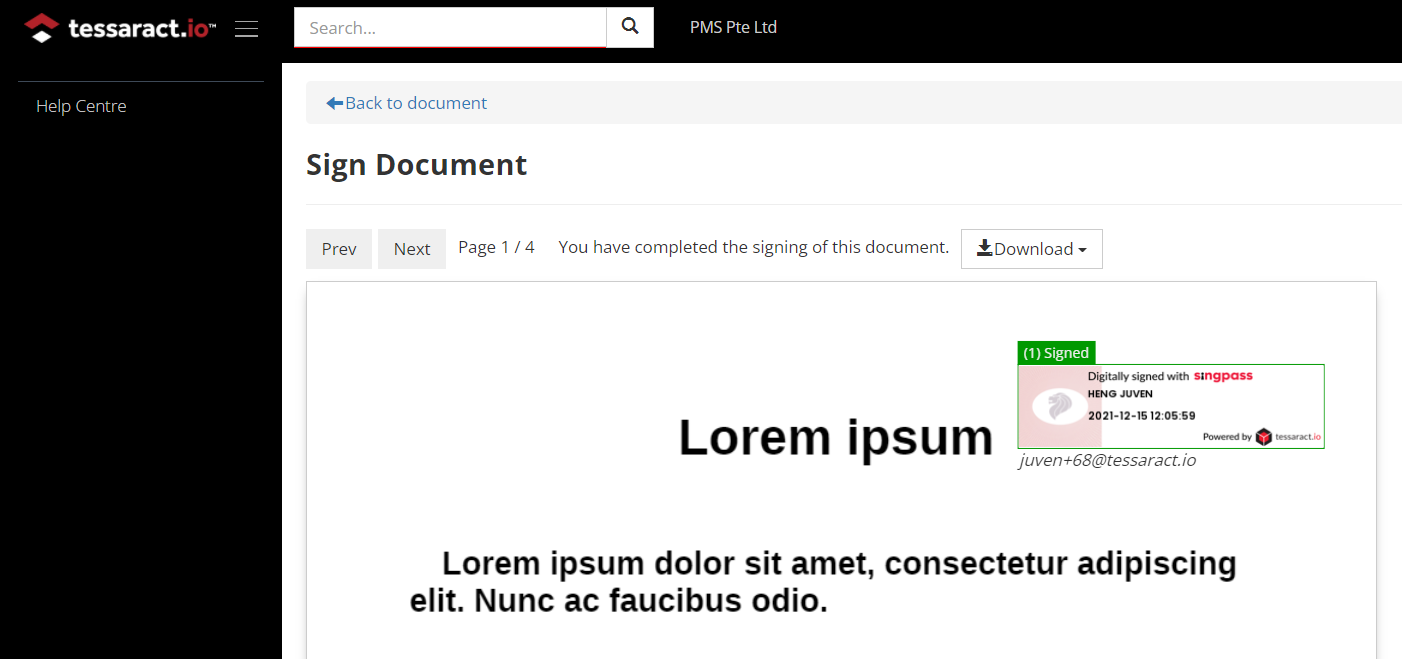Click the Page 1 / 4 indicator

[x=496, y=247]
